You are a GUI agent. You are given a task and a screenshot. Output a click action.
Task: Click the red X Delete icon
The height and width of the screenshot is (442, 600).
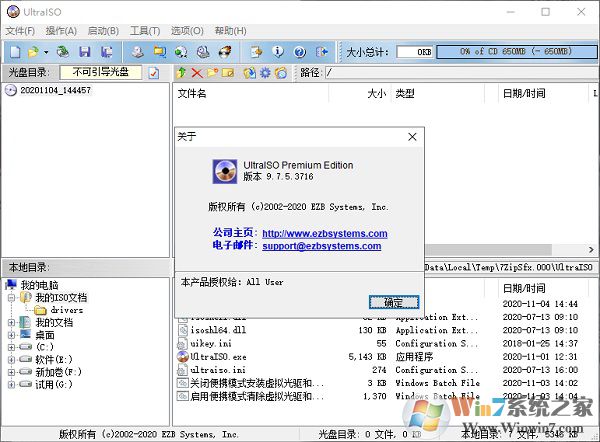[x=197, y=72]
